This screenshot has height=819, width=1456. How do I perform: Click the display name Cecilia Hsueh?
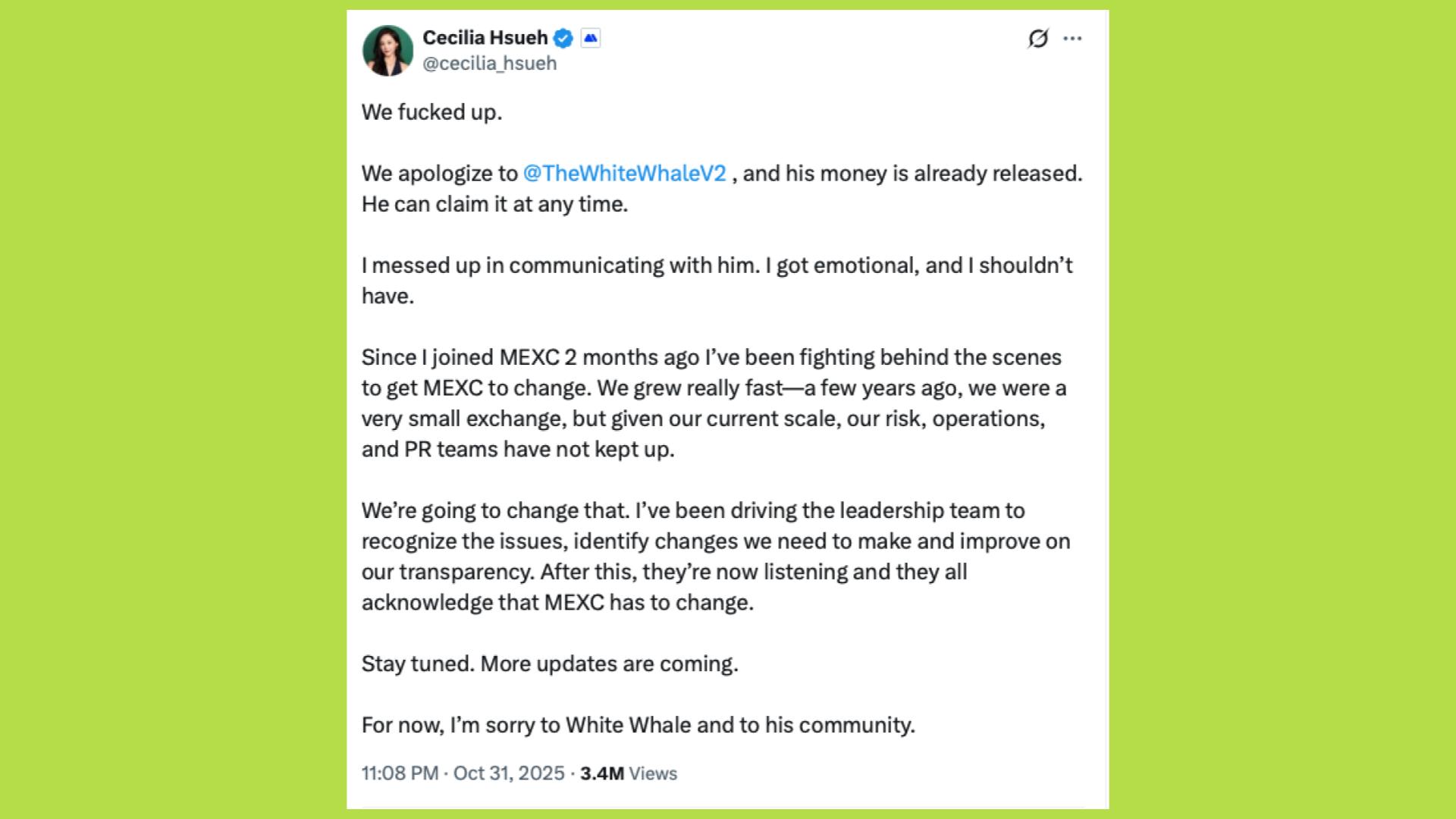tap(485, 37)
